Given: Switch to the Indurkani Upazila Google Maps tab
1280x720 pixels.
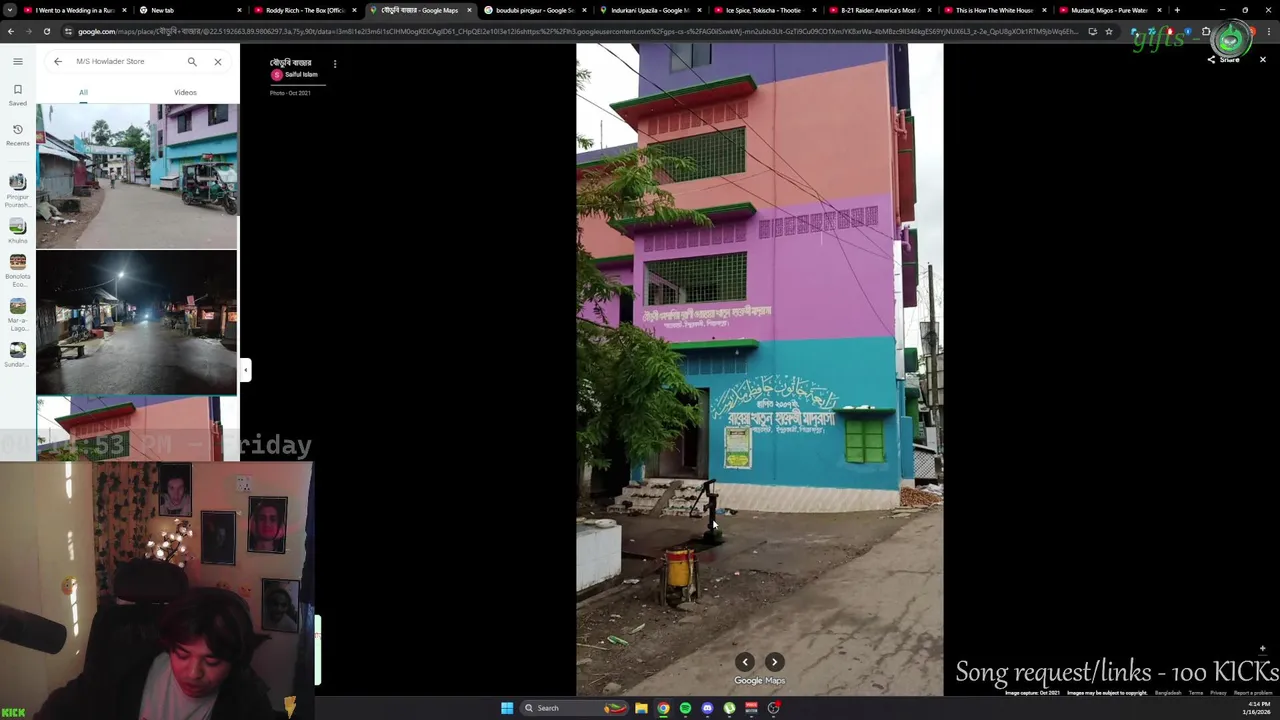Looking at the screenshot, I should tap(650, 10).
